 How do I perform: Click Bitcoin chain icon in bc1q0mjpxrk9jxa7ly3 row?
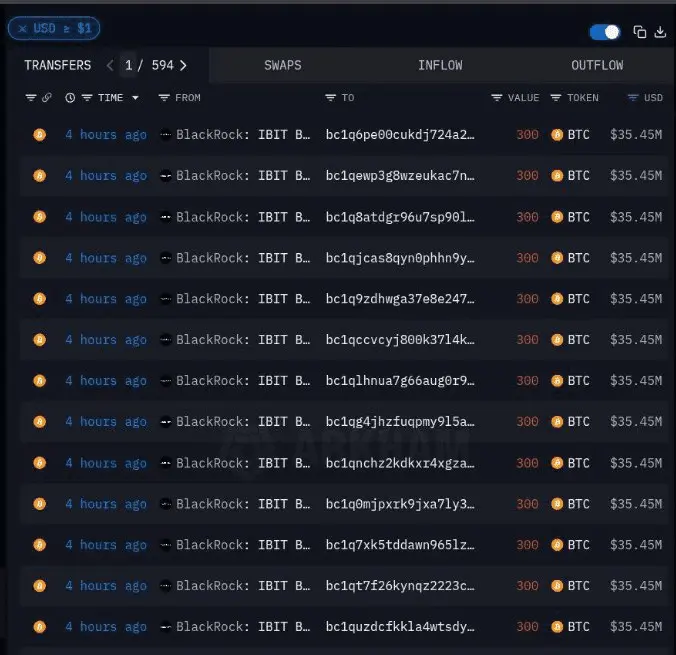click(x=40, y=504)
